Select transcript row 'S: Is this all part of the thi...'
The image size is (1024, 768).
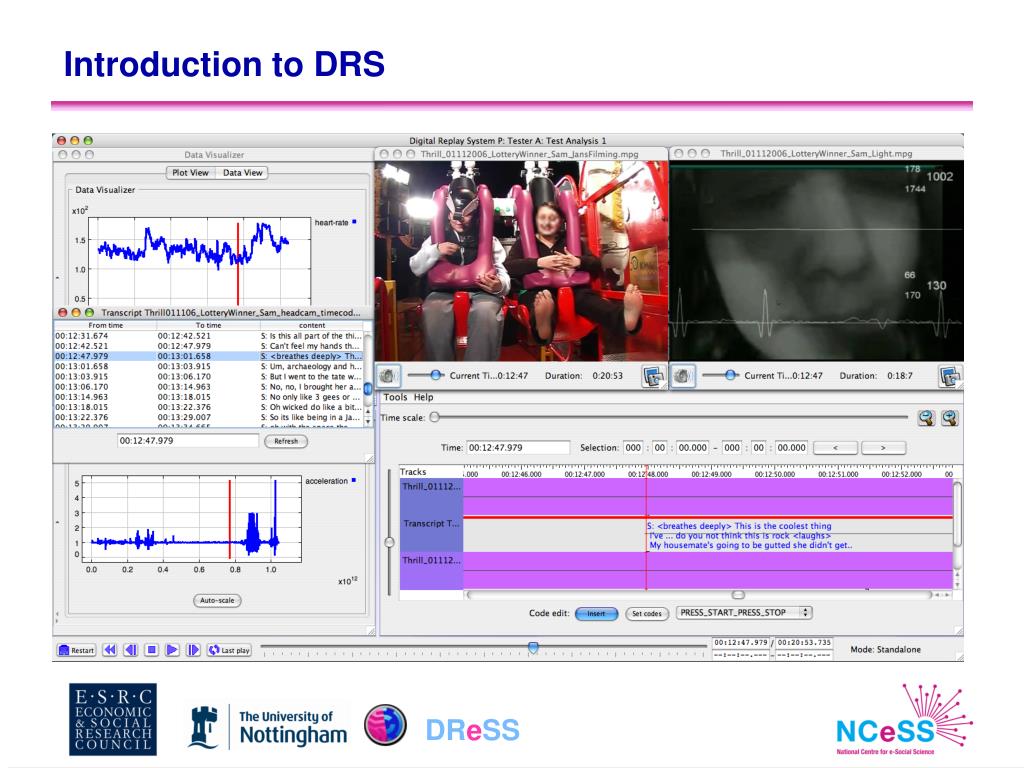(x=209, y=336)
